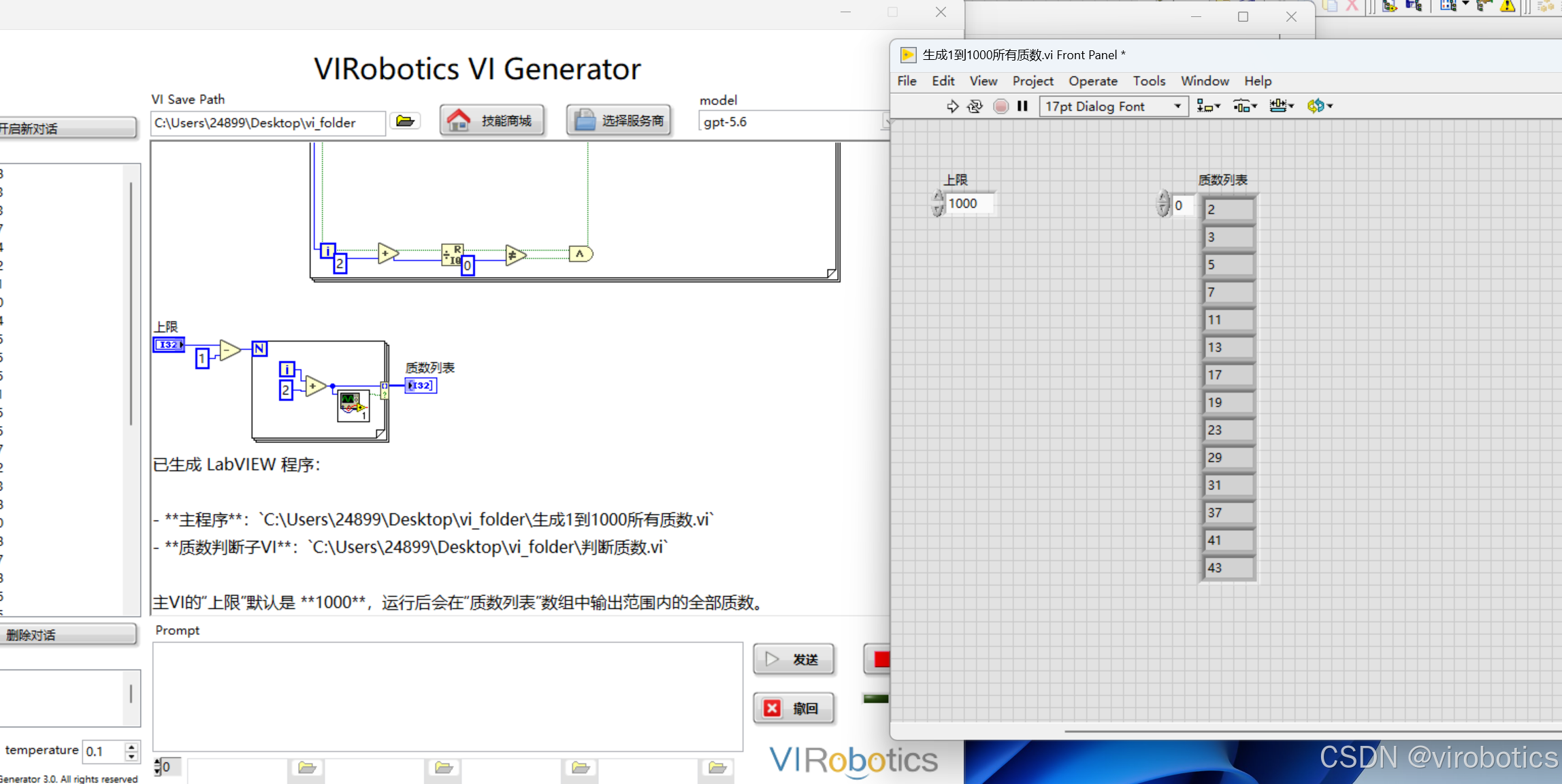This screenshot has height=784, width=1562.
Task: Click the Abort Execution stop icon
Action: point(1000,106)
